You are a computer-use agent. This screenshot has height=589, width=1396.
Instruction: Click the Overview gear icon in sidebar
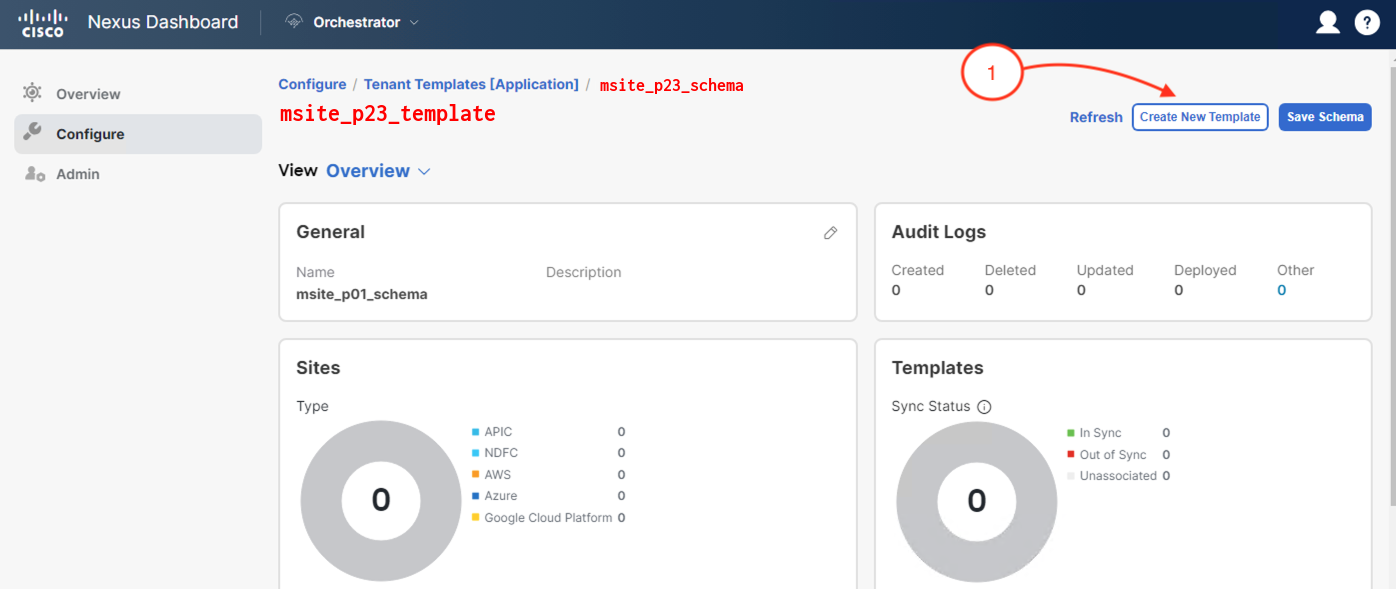coord(33,93)
